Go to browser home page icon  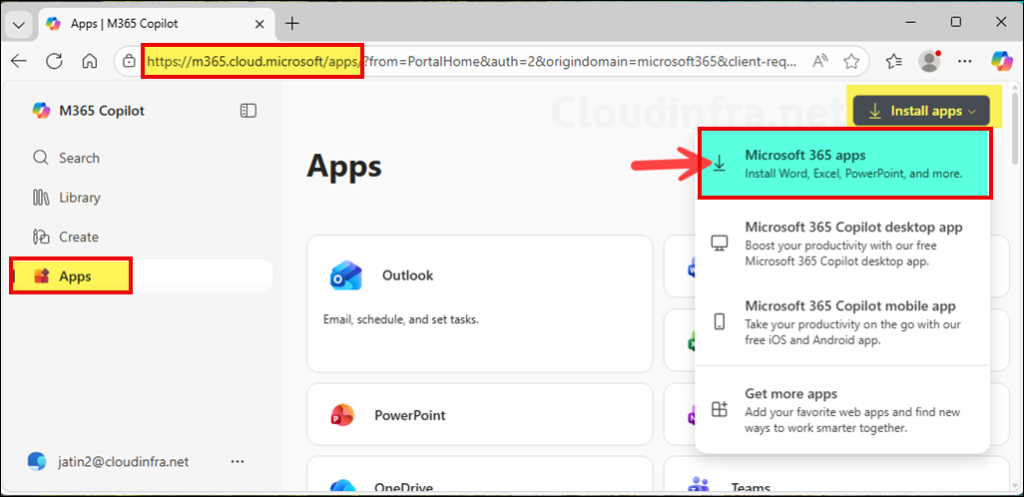(x=89, y=61)
